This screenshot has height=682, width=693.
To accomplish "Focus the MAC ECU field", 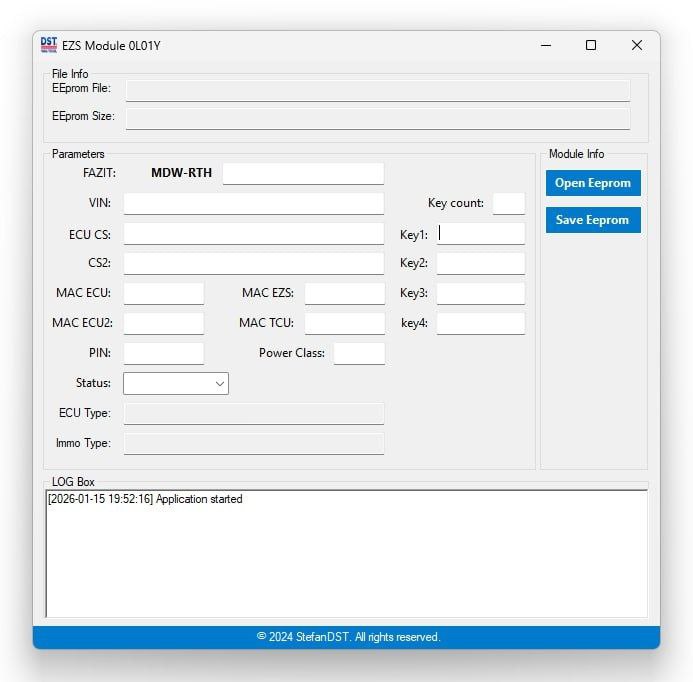I will click(x=163, y=294).
